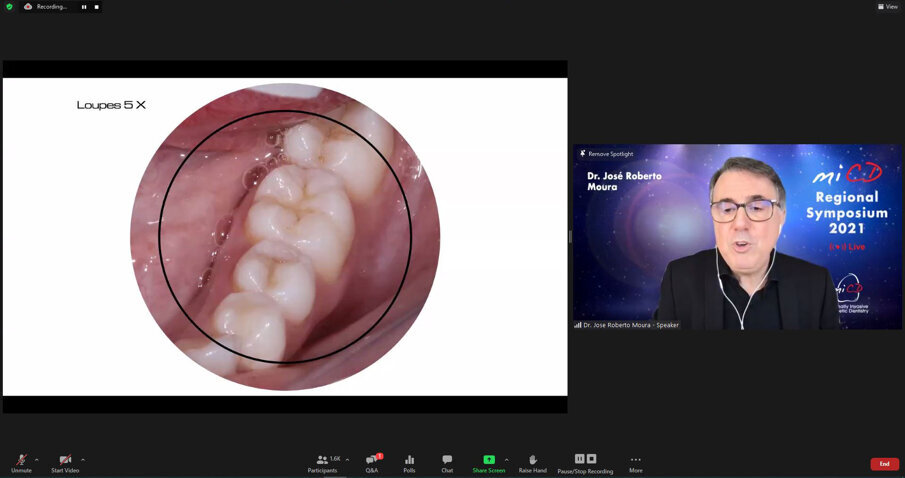905x478 pixels.
Task: Click Pause/Stop Recording in the toolbar
Action: pyautogui.click(x=585, y=463)
